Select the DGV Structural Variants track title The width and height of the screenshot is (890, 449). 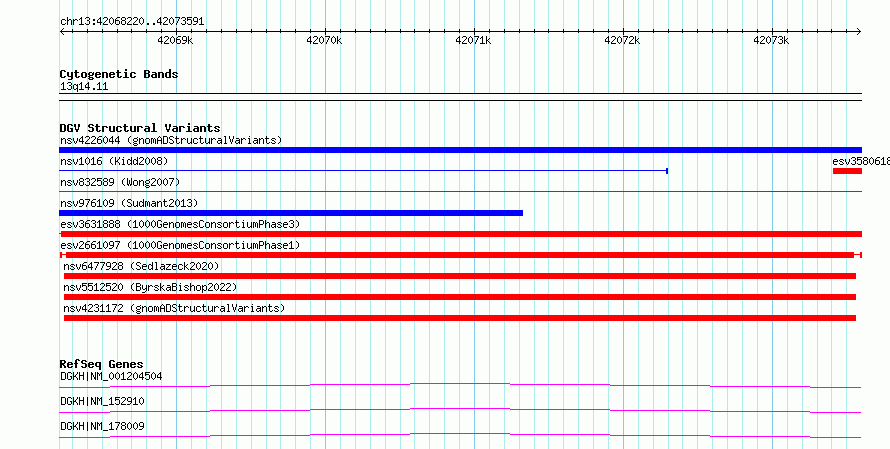pyautogui.click(x=140, y=128)
